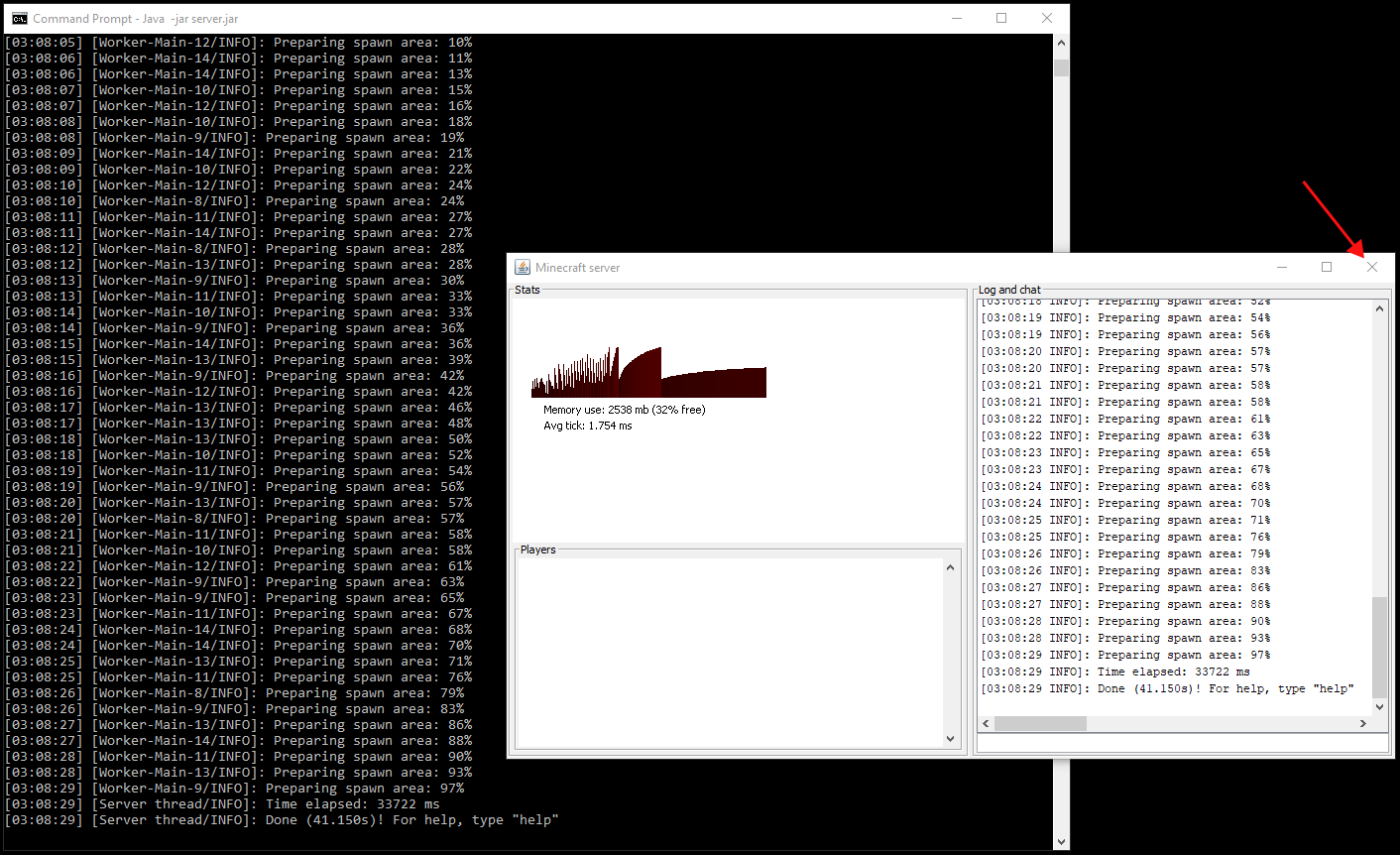Click the Command Prompt scroll down arrow
This screenshot has height=855, width=1400.
pos(1061,841)
